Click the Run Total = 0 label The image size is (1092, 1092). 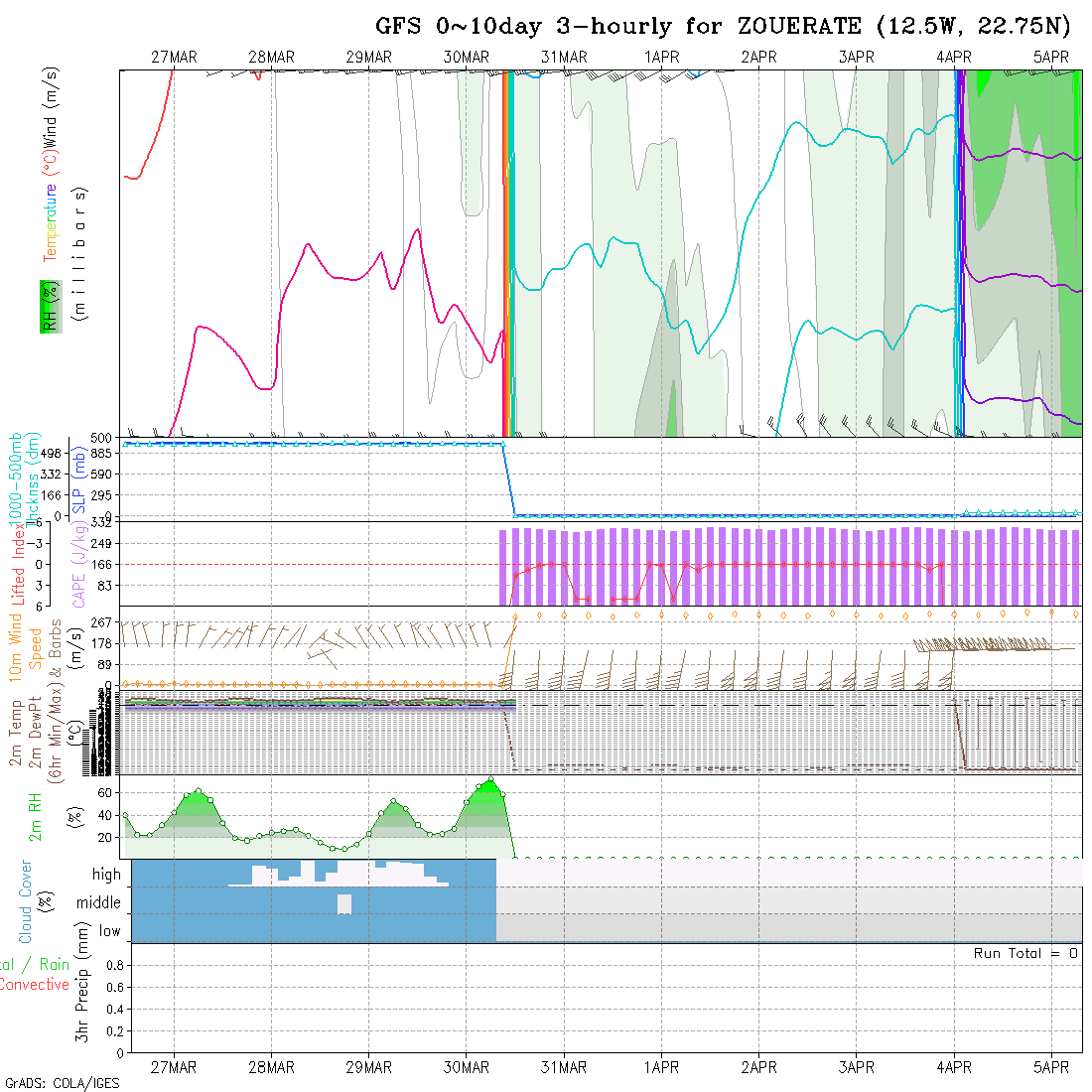point(1025,953)
